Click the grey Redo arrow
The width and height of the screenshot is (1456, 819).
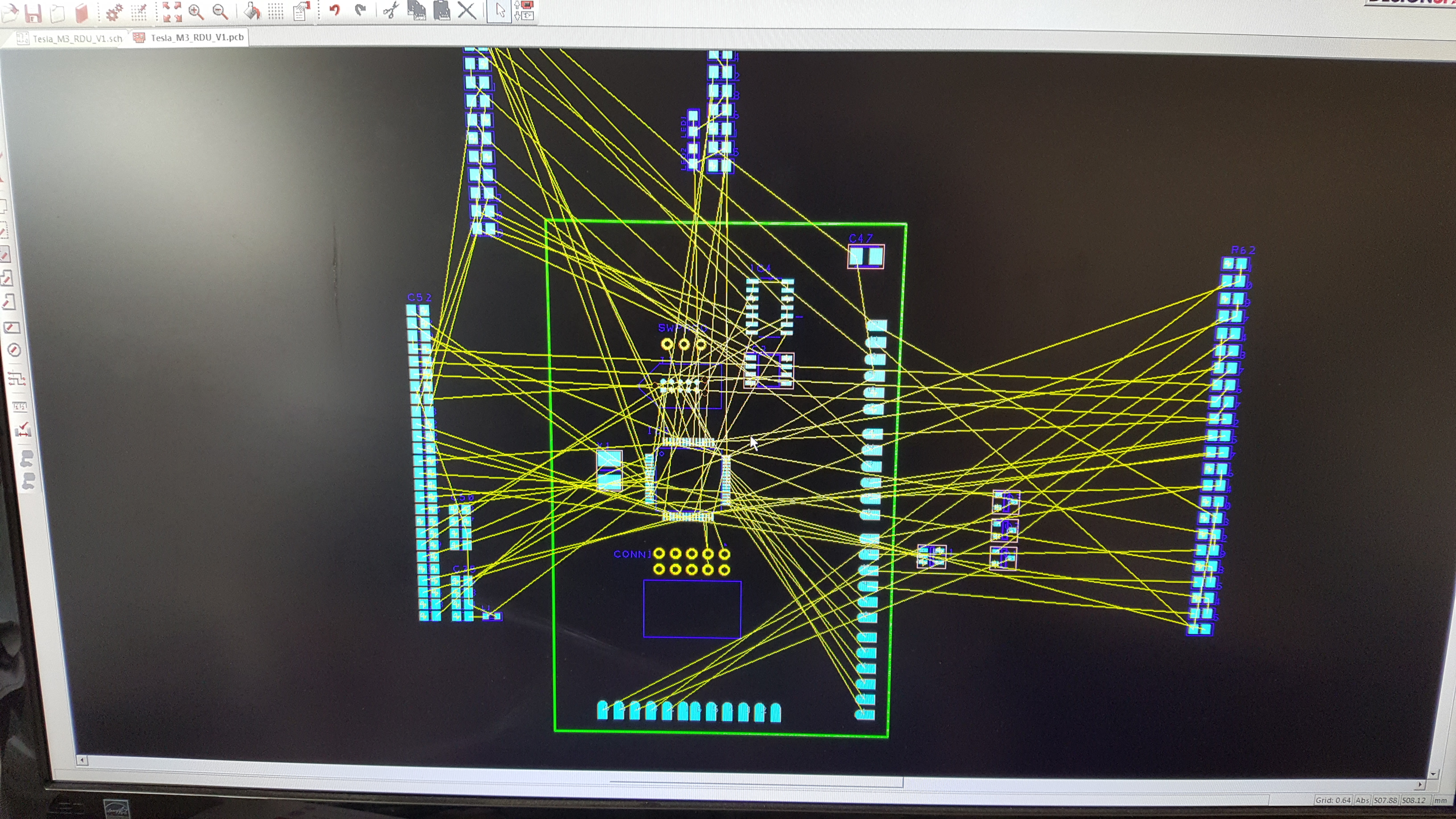(x=360, y=10)
